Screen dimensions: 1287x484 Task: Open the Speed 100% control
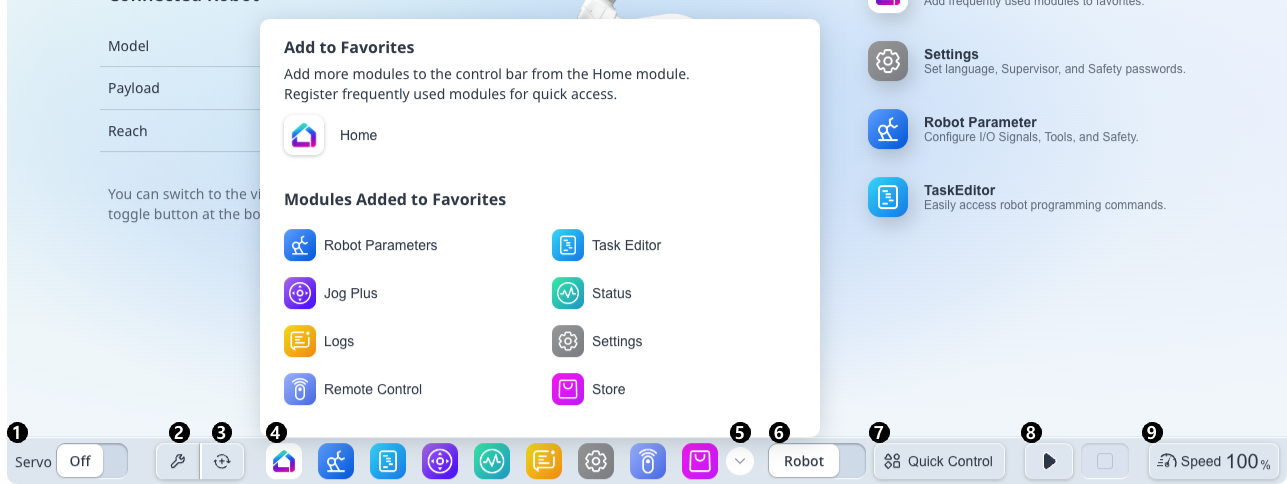tap(1214, 461)
